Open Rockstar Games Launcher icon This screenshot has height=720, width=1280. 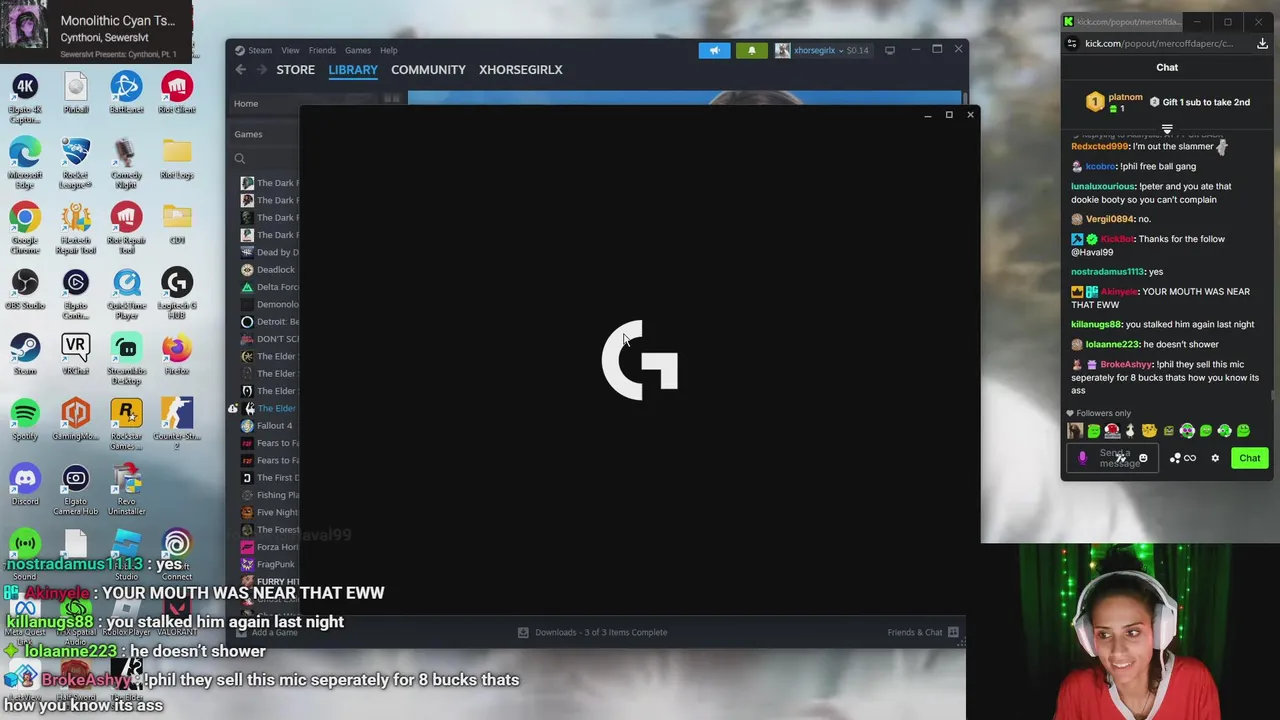pyautogui.click(x=126, y=424)
